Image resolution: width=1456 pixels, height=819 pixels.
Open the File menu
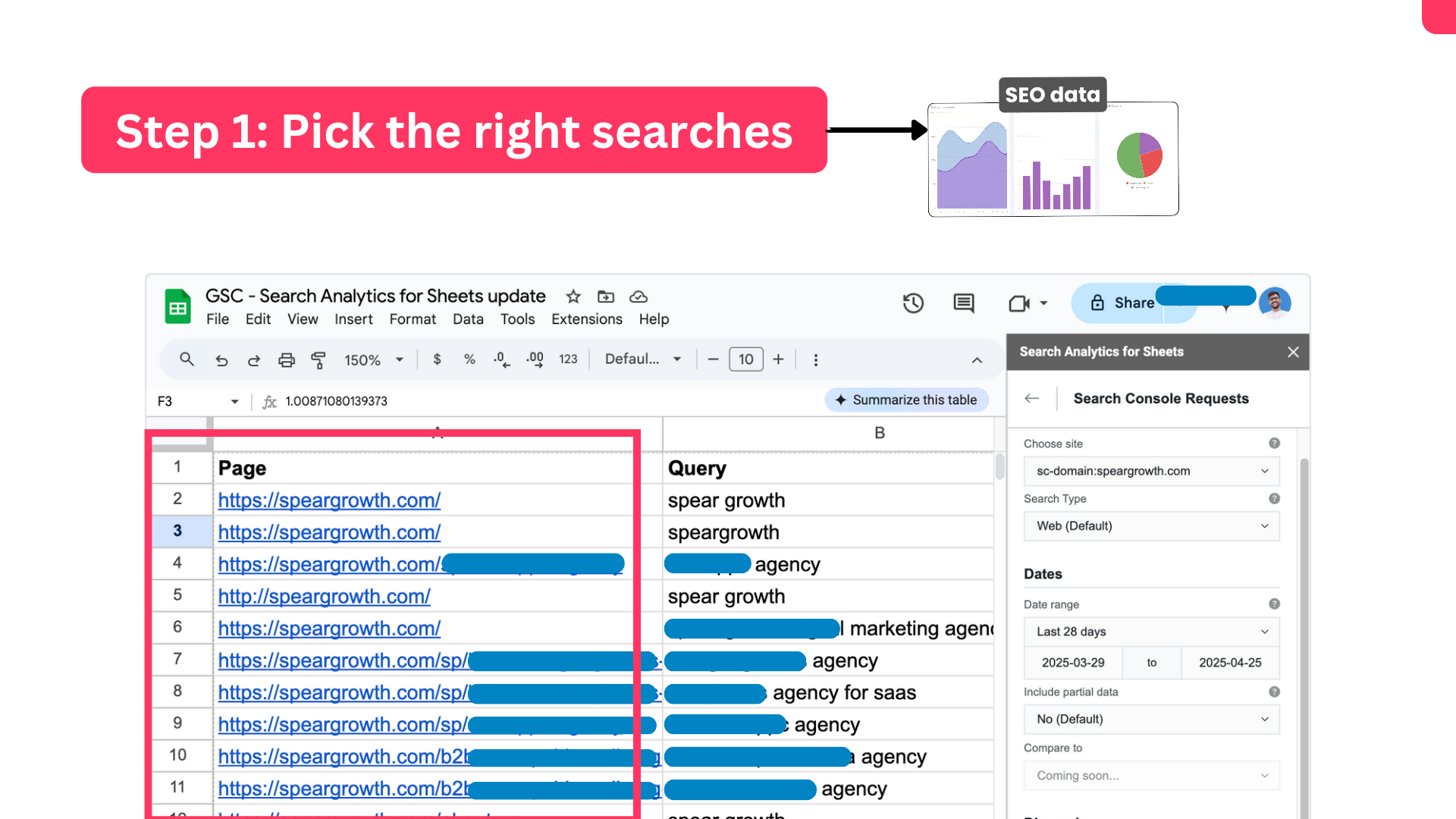(218, 319)
